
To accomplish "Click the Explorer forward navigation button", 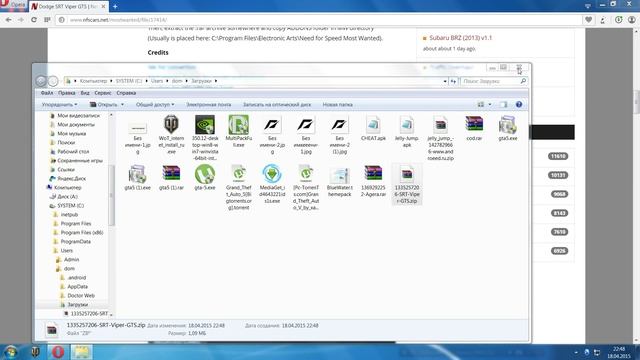I will tap(53, 81).
